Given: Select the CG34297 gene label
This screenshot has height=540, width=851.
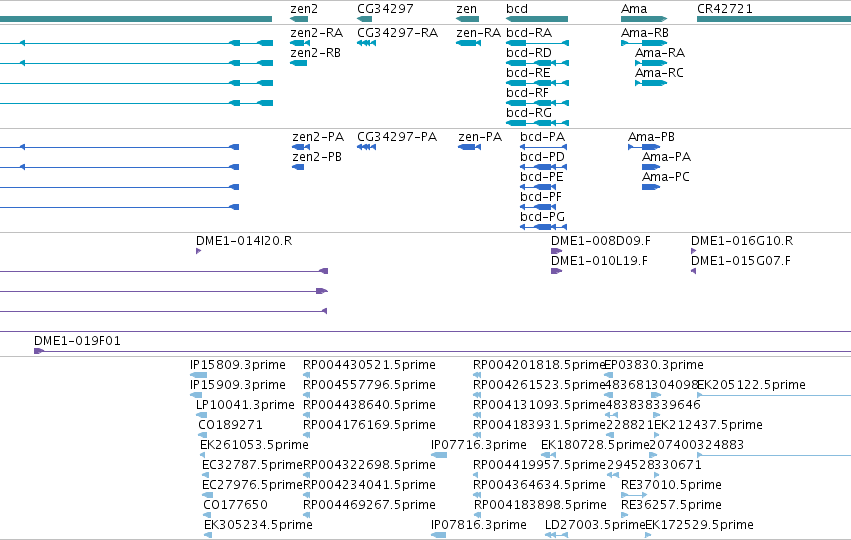Looking at the screenshot, I should pyautogui.click(x=385, y=9).
